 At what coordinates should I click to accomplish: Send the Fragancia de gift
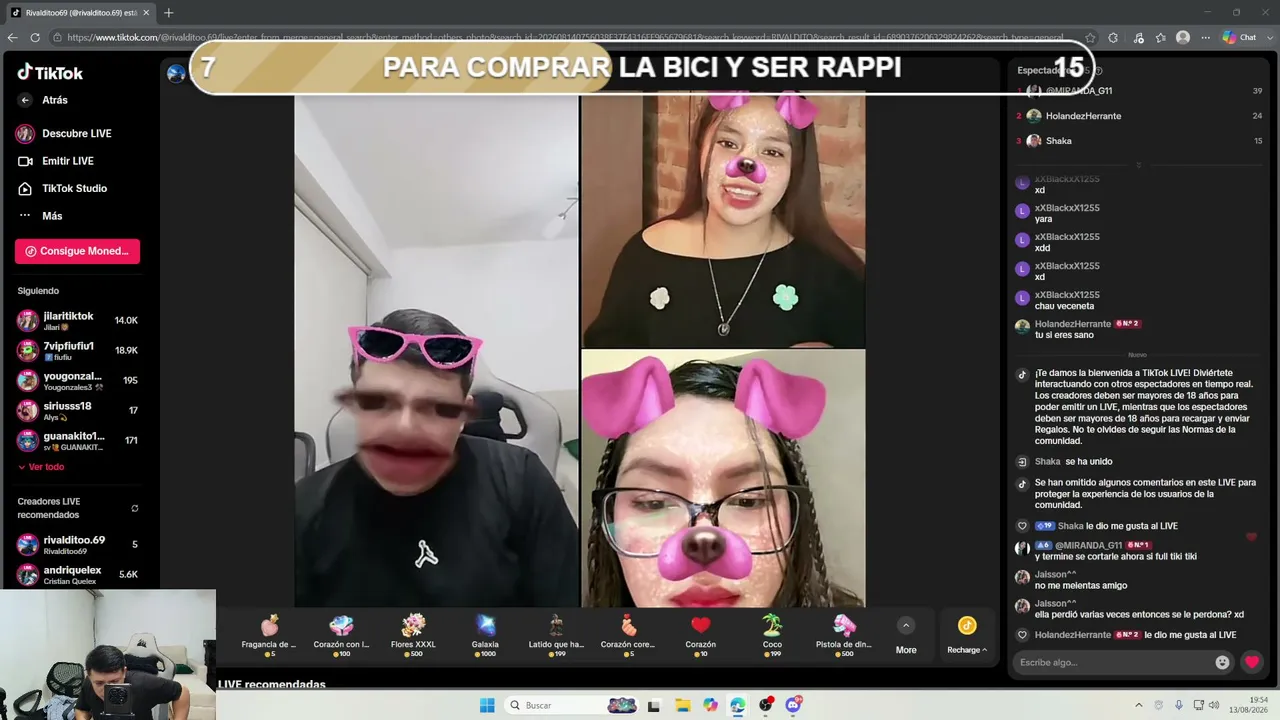click(269, 635)
